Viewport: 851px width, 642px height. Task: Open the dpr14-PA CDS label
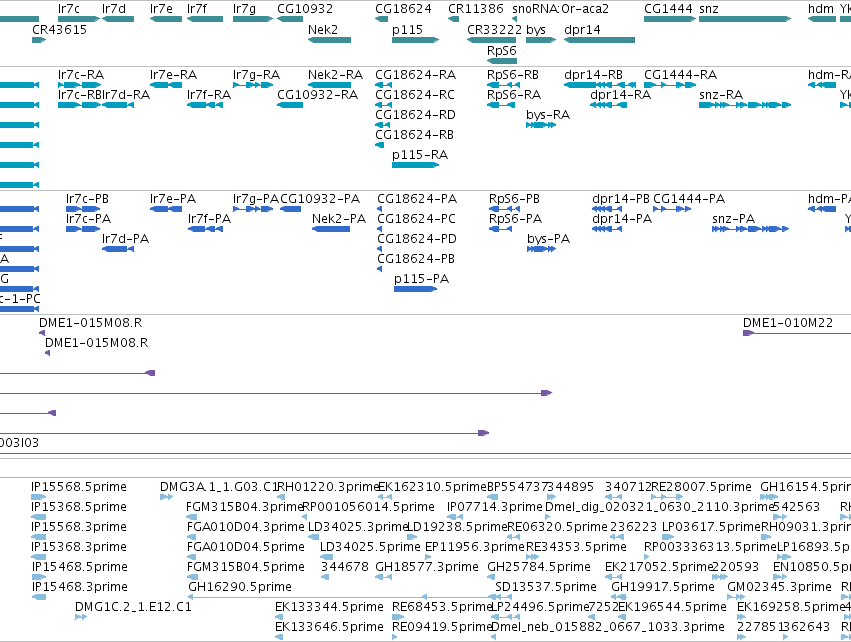(x=621, y=219)
